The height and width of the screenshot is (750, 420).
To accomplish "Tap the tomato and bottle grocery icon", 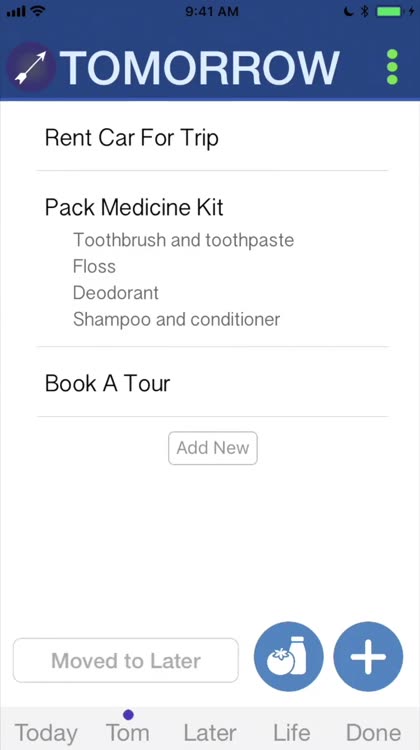I will coord(288,656).
